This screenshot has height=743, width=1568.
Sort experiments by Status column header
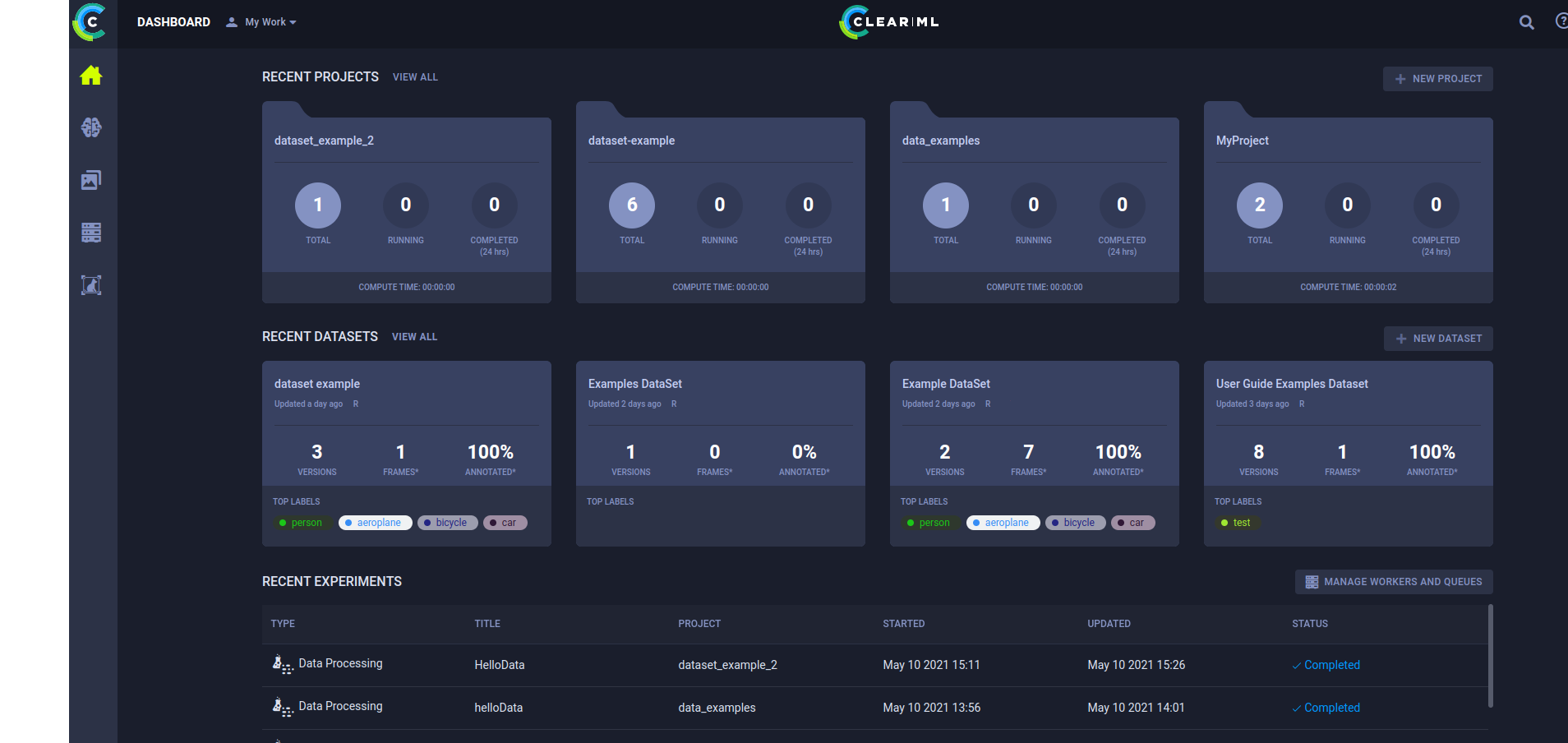point(1309,624)
